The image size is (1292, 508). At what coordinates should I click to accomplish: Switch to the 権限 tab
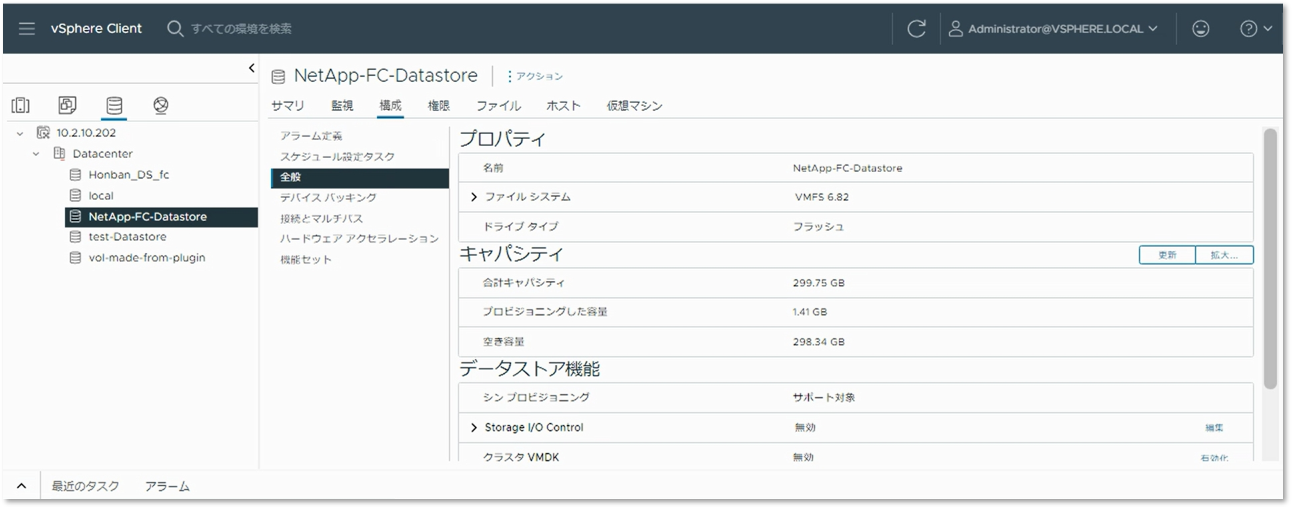point(438,106)
